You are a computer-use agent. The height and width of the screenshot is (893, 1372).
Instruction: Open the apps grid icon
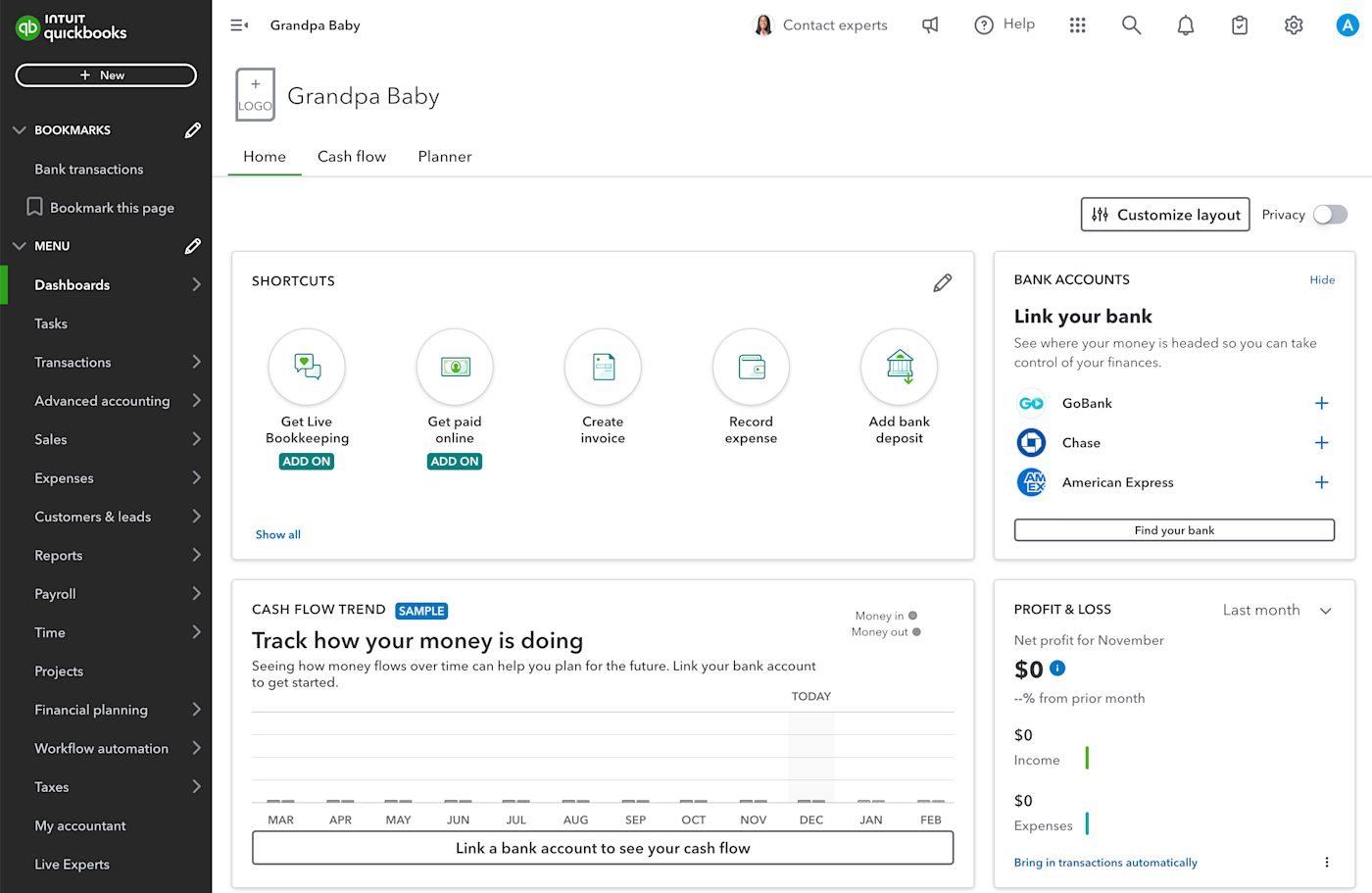(1078, 25)
